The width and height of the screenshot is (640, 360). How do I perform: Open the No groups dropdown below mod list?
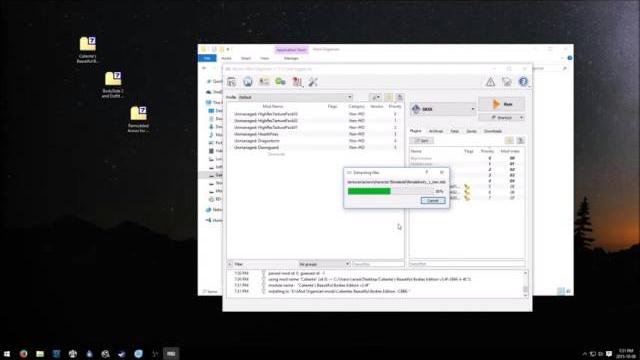click(324, 264)
